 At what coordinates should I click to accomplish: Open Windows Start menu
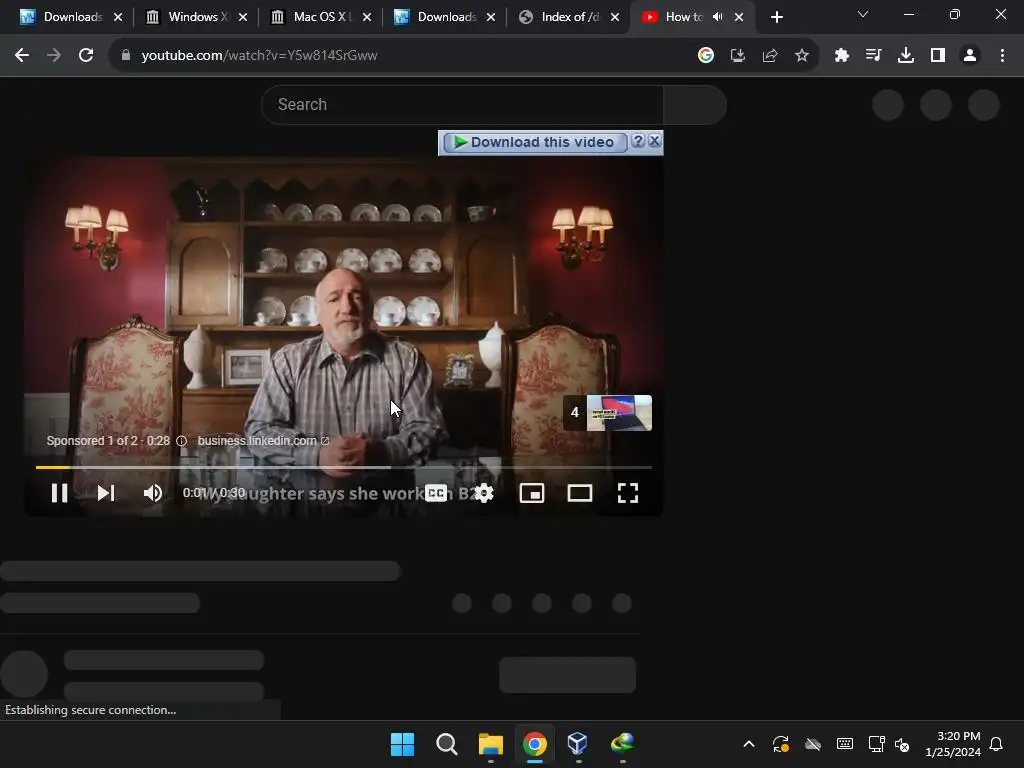402,744
